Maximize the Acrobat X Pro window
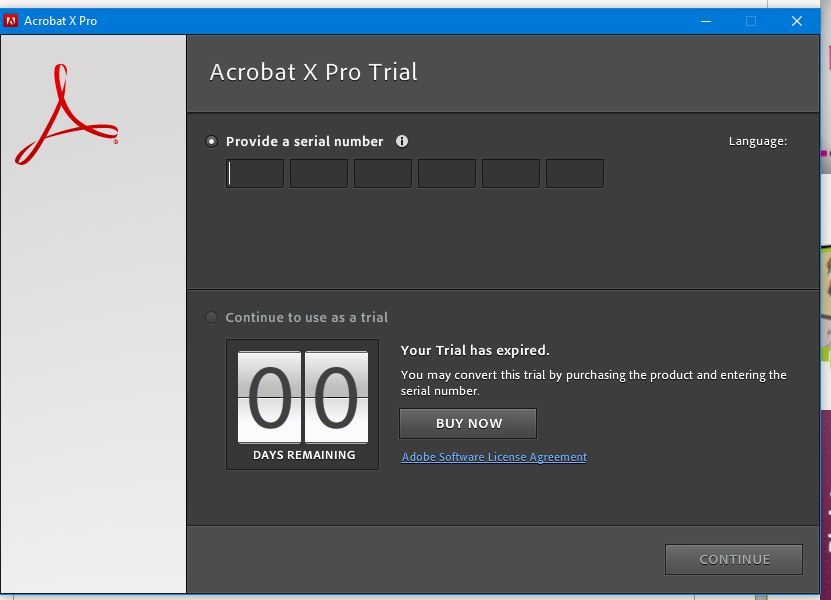This screenshot has width=831, height=600. [751, 21]
